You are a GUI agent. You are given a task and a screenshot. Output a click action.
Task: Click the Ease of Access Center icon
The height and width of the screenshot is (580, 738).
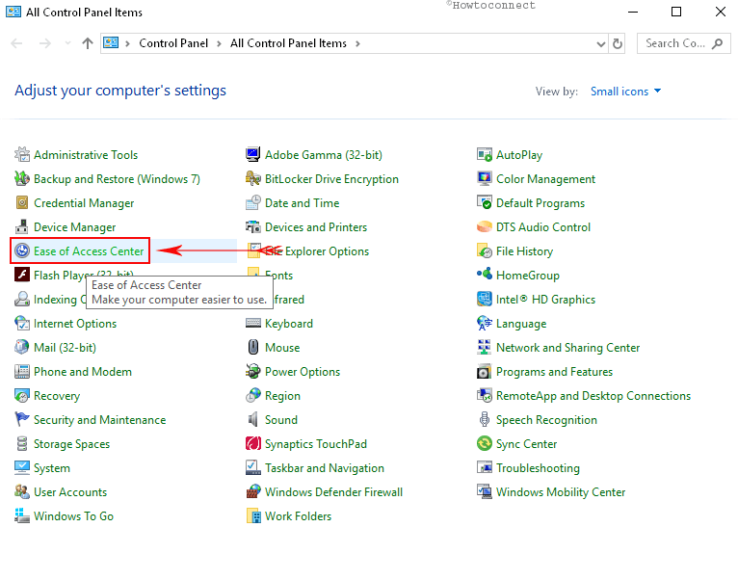(x=22, y=250)
